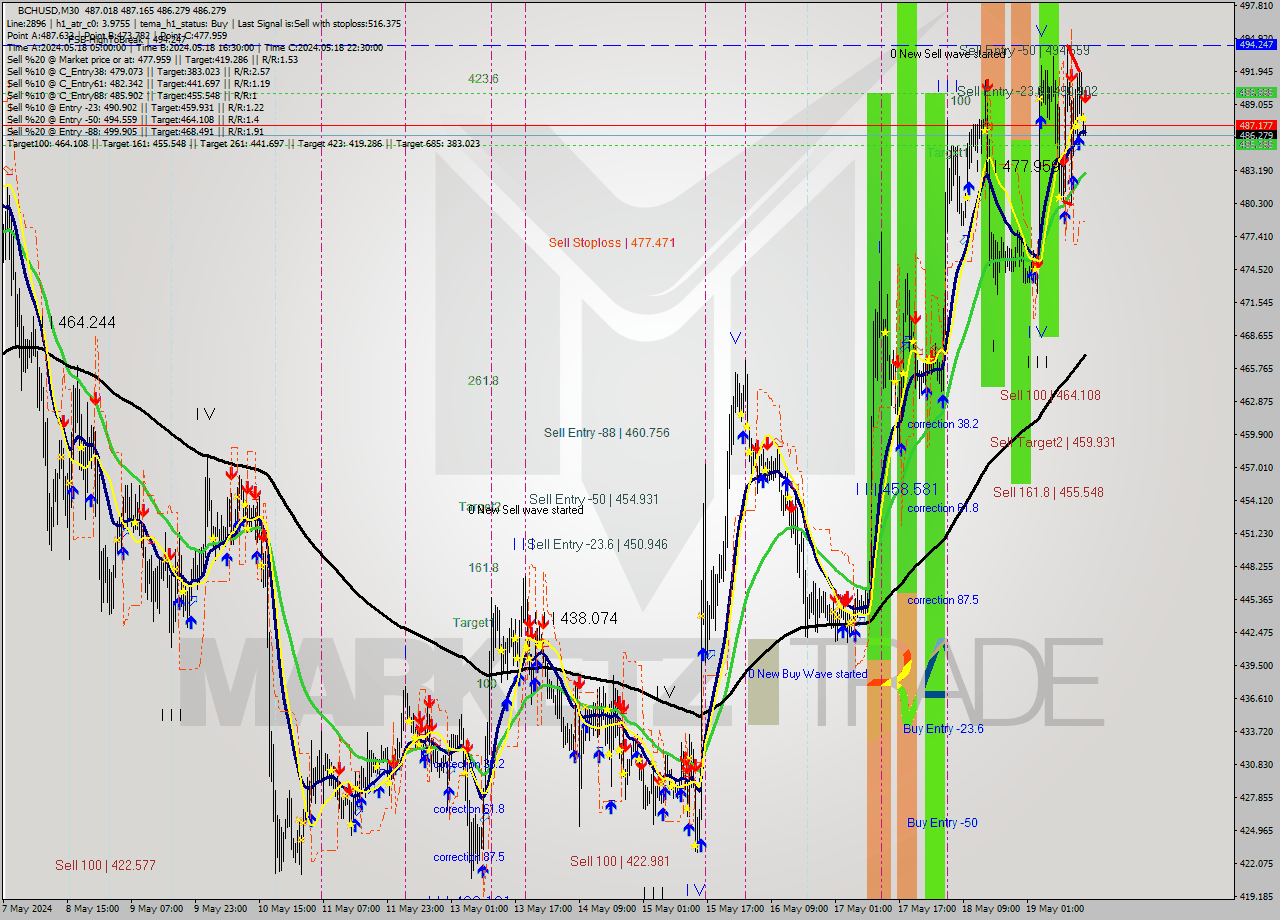Click the '7 May 2024' date axis label
Screen dimensions: 1280x920
click(27, 909)
